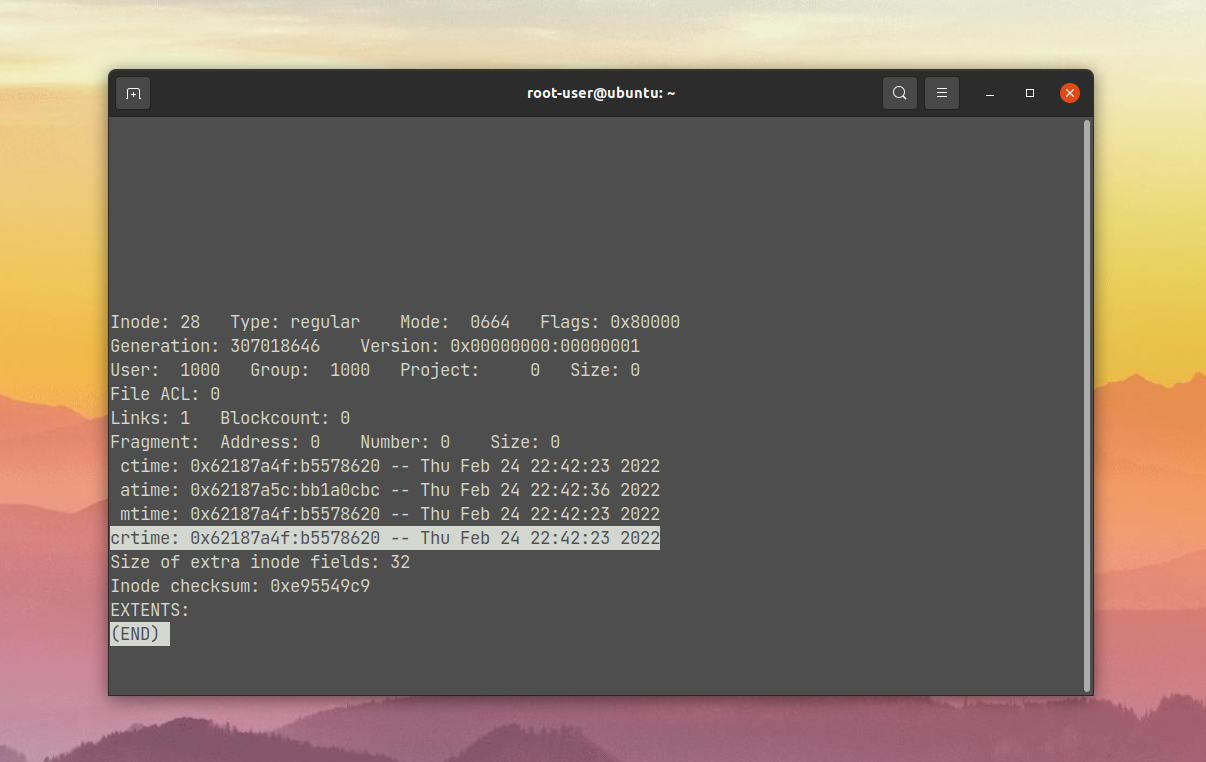This screenshot has height=762, width=1206.
Task: Close the terminal window
Action: 1070,93
